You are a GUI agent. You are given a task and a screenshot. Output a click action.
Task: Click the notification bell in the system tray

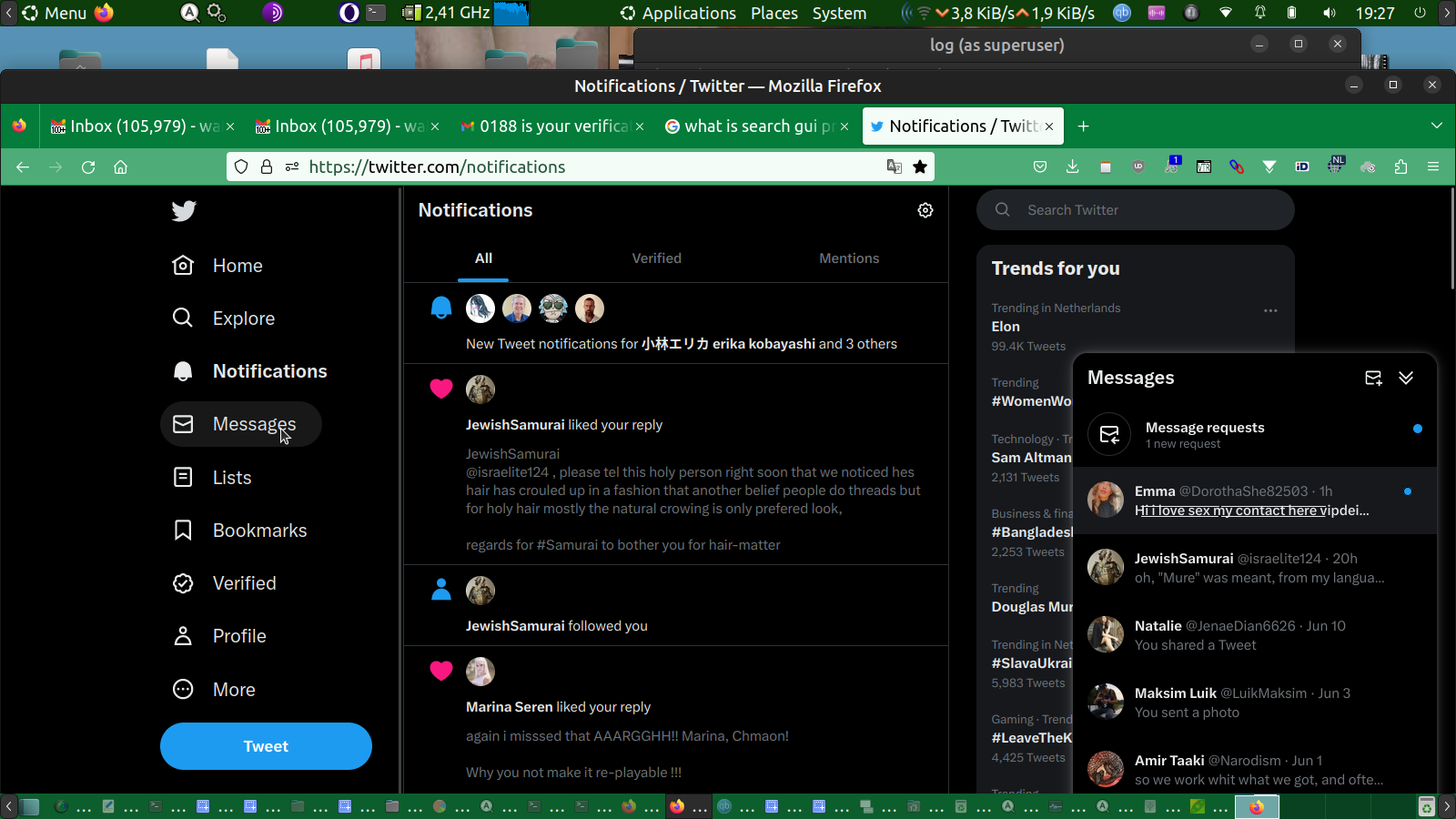[x=1260, y=13]
